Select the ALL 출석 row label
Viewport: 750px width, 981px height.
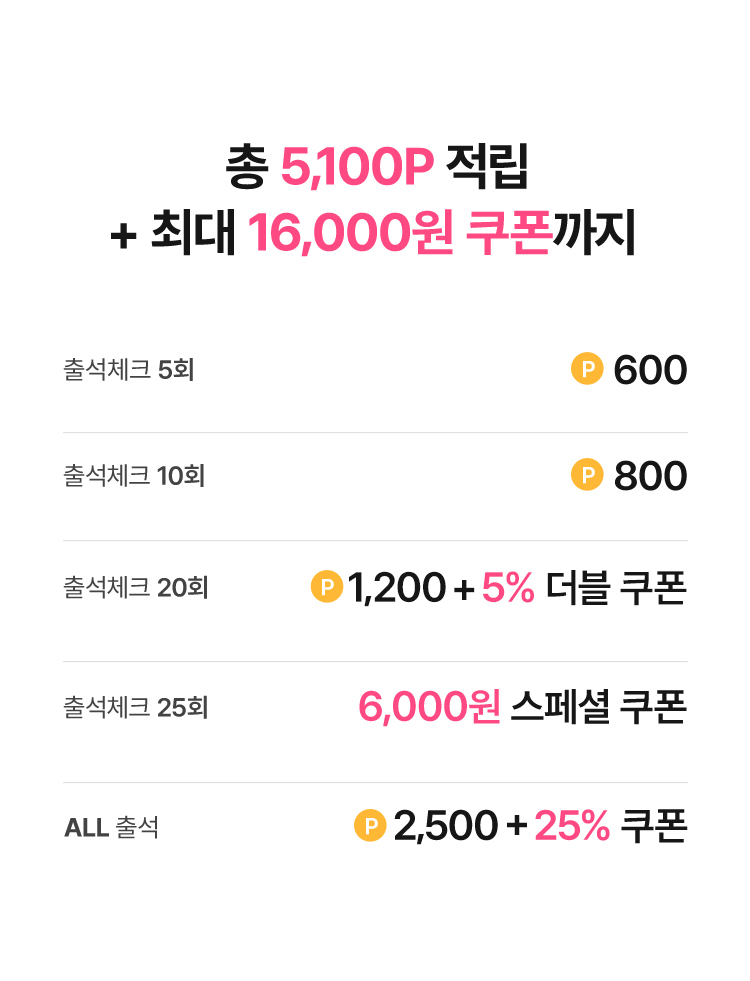(x=111, y=828)
